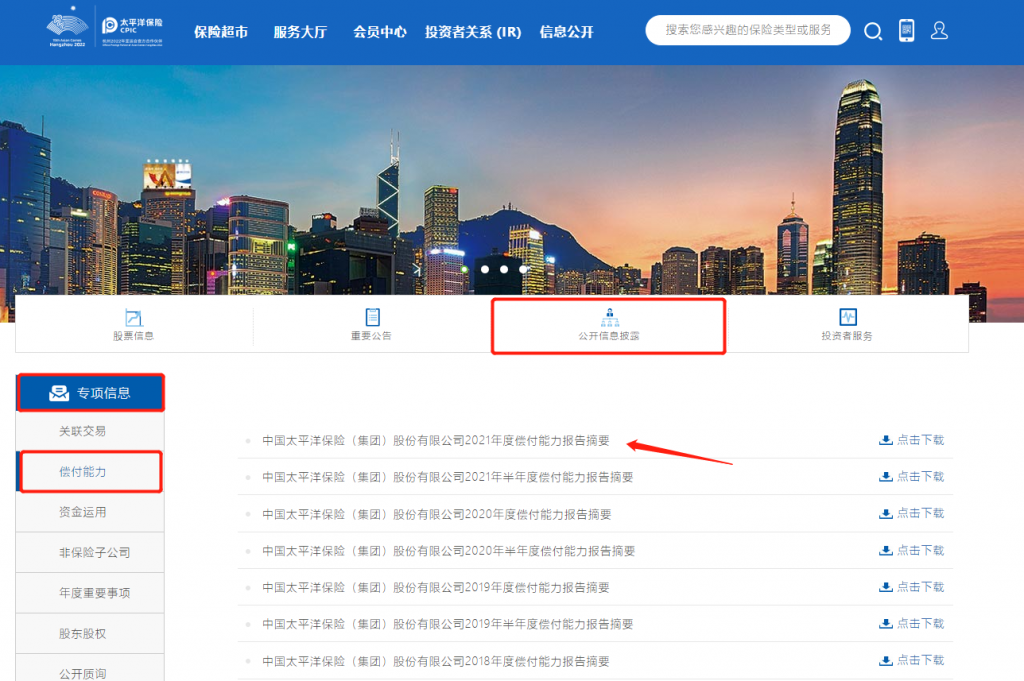Image resolution: width=1024 pixels, height=681 pixels.
Task: Select the second banner carousel dot
Action: [504, 269]
